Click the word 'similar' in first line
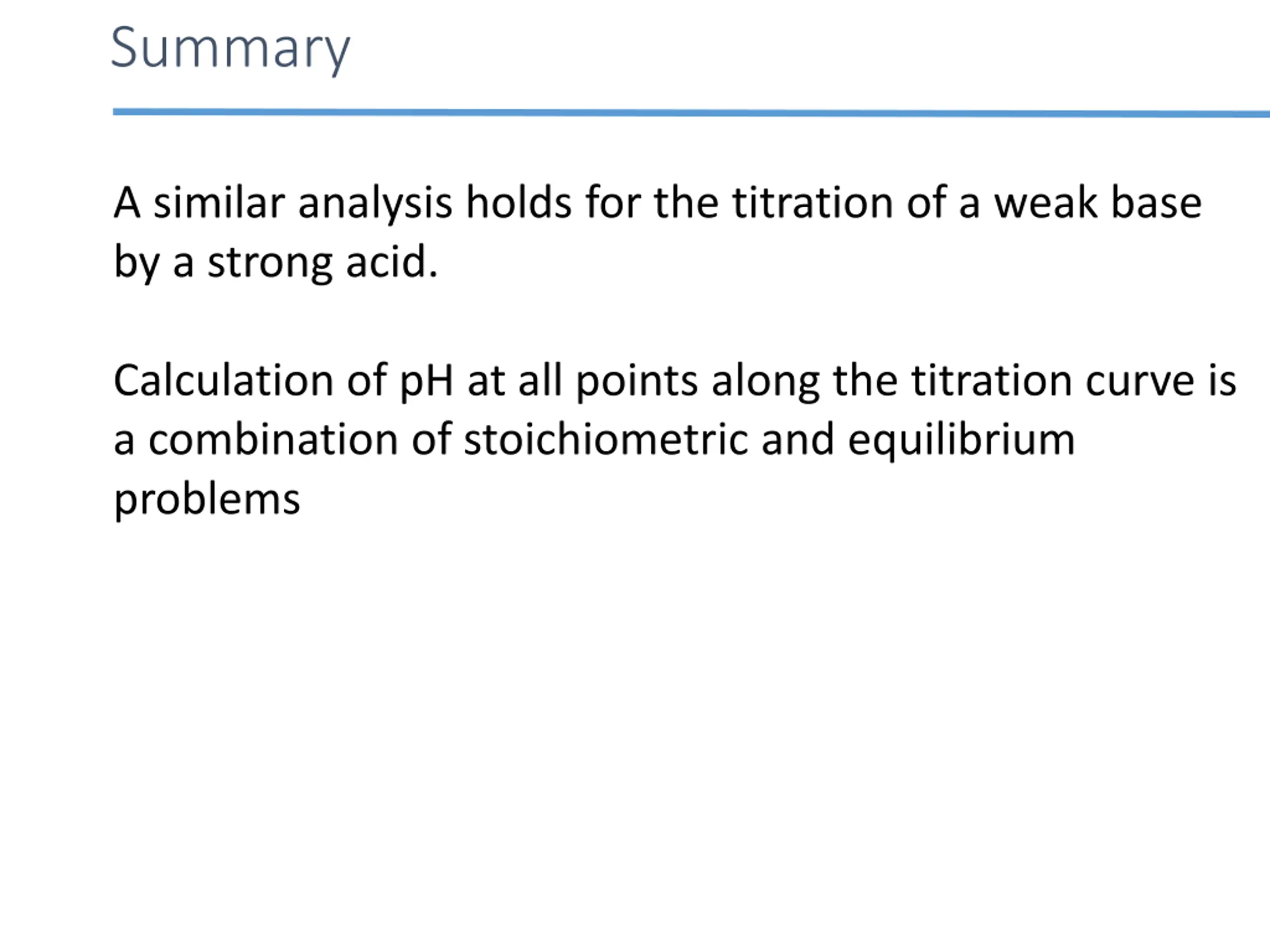This screenshot has width=1270, height=952. coord(219,203)
